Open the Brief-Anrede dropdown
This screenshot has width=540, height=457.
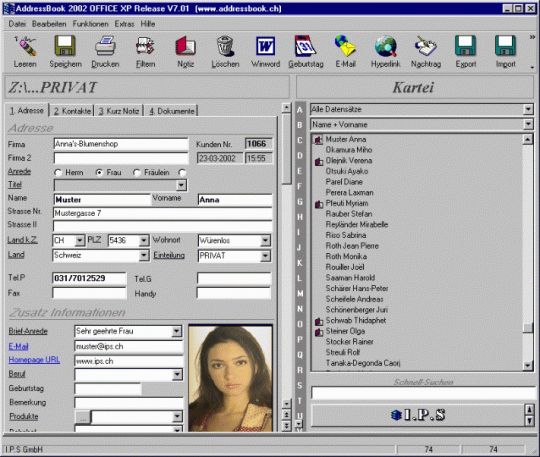coord(177,332)
